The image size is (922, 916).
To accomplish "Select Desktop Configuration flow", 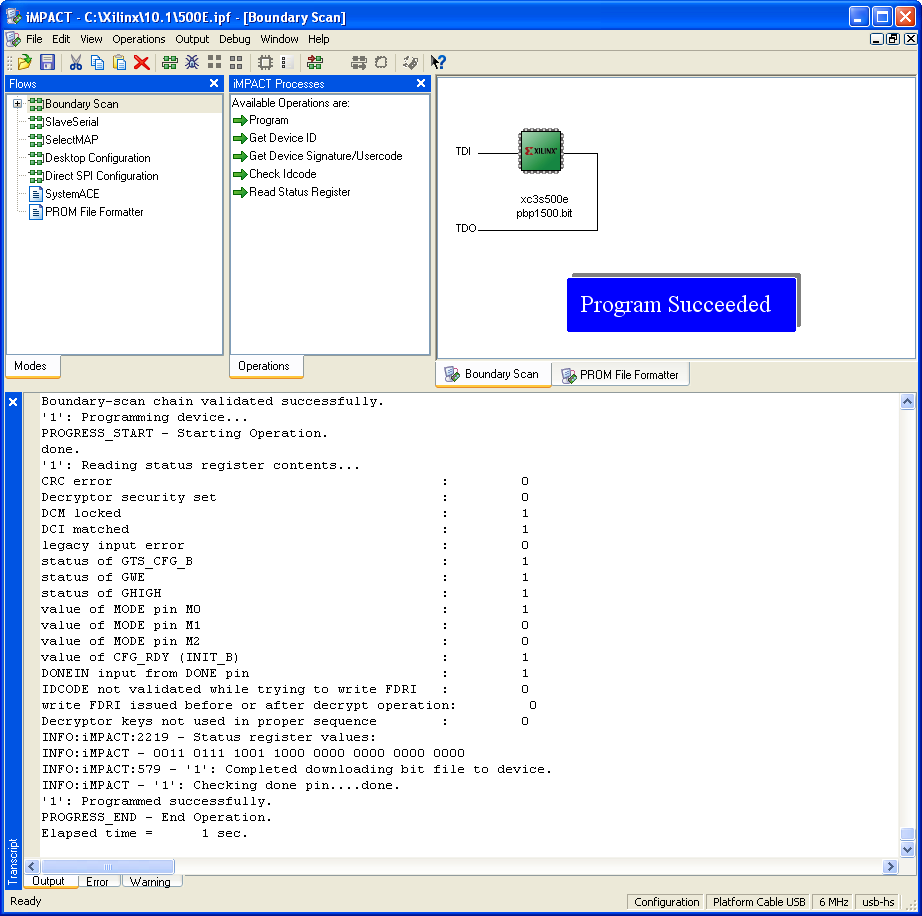I will 98,158.
